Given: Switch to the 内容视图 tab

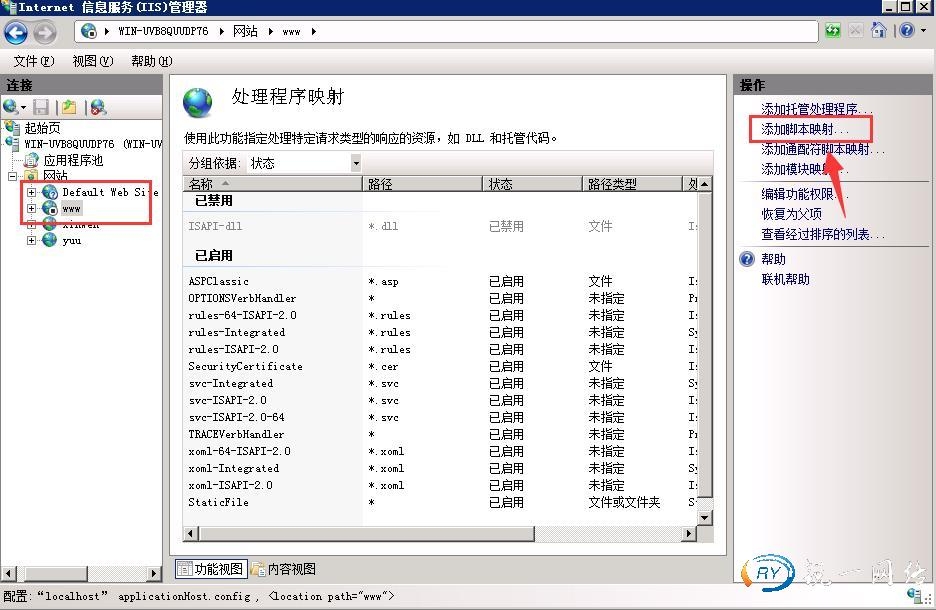Looking at the screenshot, I should click(284, 569).
